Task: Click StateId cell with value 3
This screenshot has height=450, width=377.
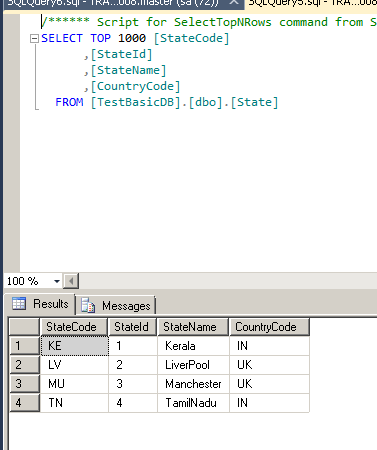Action: [x=133, y=384]
